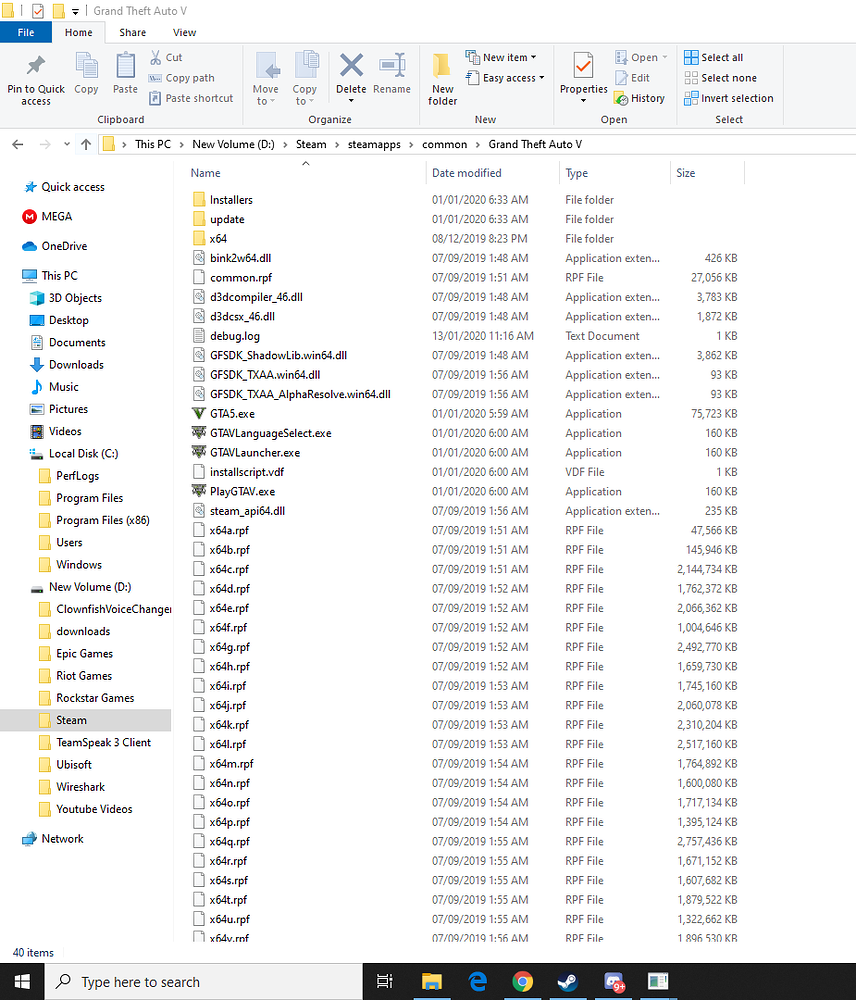This screenshot has width=856, height=1000.
Task: Switch to the Home ribbon tab
Action: 78,33
